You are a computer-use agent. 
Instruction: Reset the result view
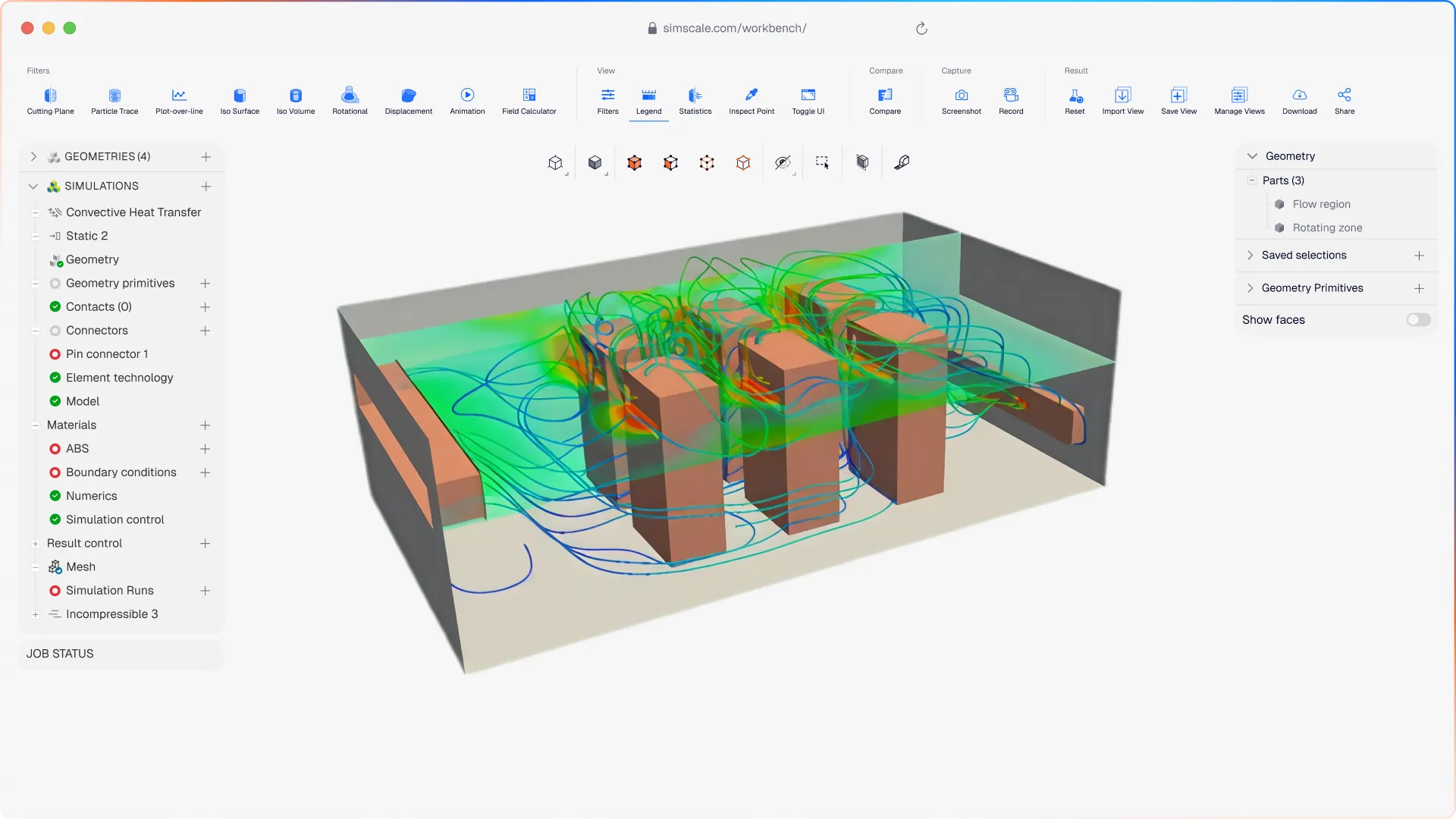tap(1075, 101)
